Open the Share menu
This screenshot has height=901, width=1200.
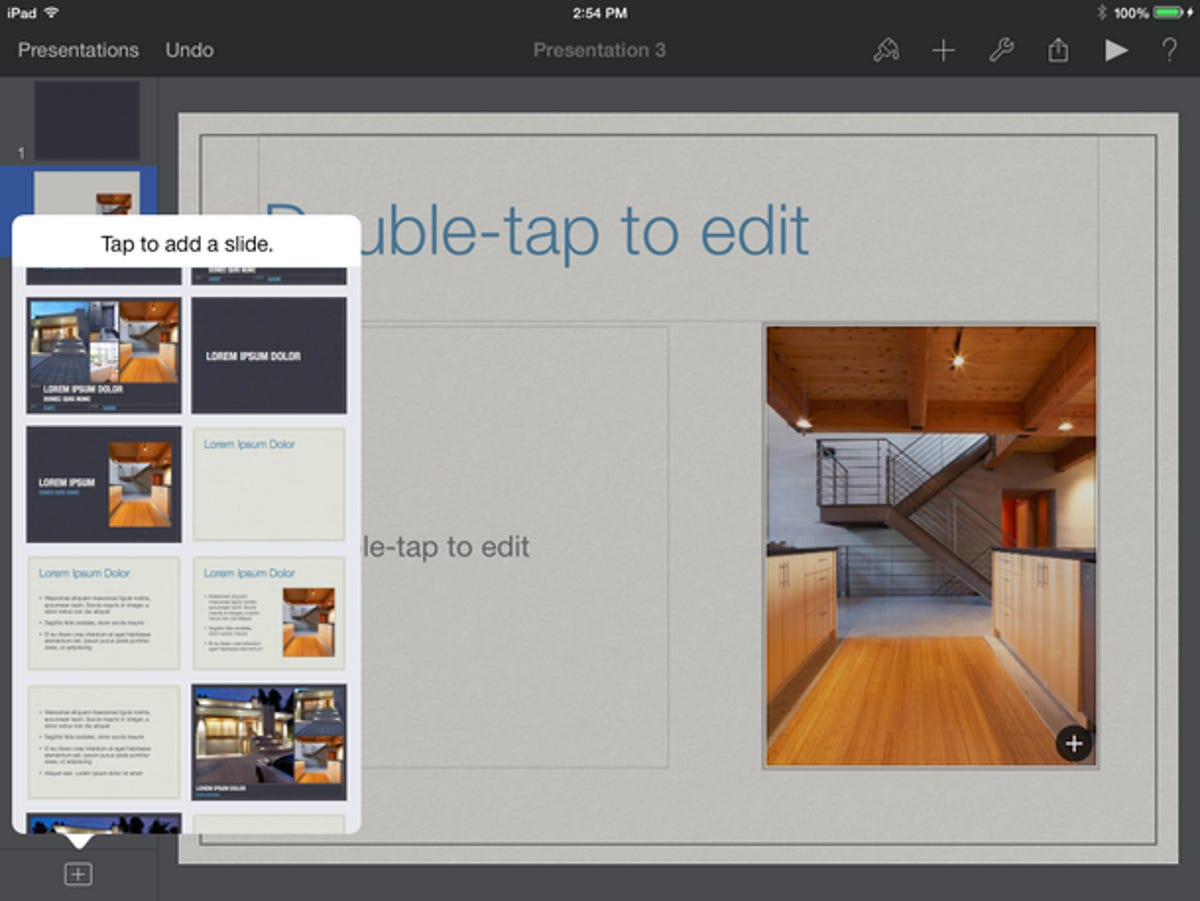[x=1059, y=49]
